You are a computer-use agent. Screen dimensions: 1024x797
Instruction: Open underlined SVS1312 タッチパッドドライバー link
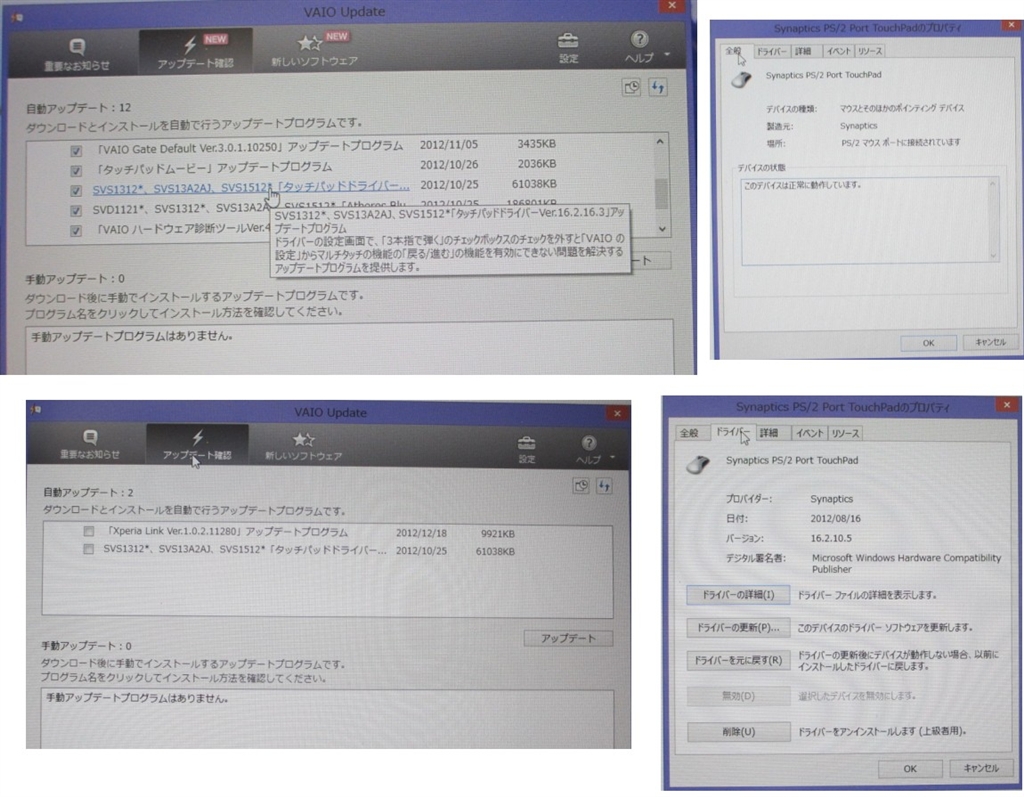click(x=251, y=188)
